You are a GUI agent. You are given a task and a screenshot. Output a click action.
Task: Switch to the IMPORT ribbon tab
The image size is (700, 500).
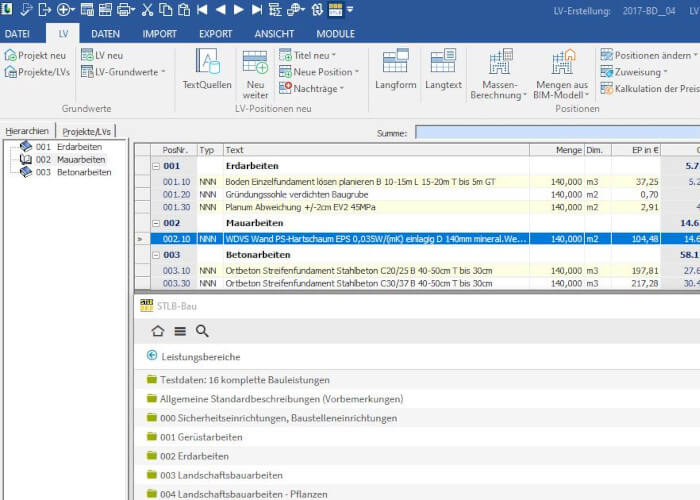[x=159, y=34]
